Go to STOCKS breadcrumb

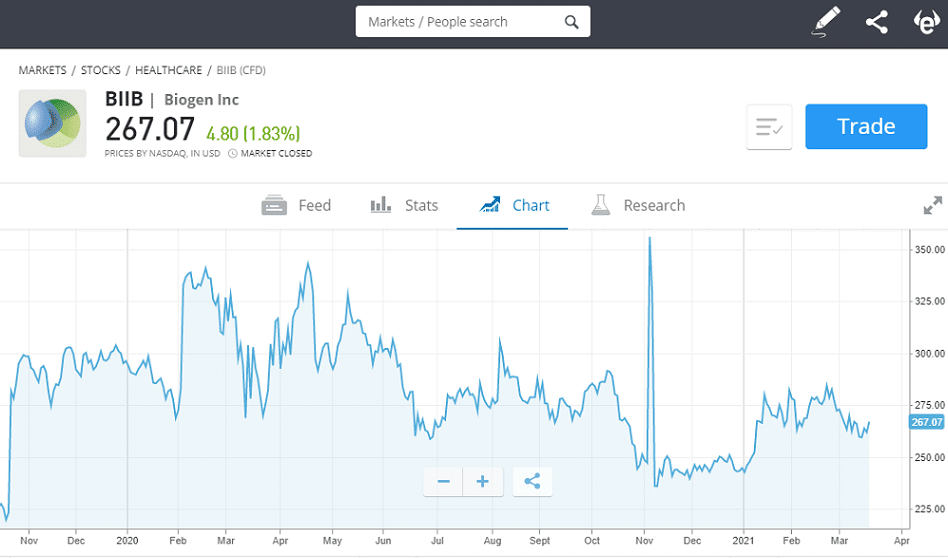coord(101,70)
